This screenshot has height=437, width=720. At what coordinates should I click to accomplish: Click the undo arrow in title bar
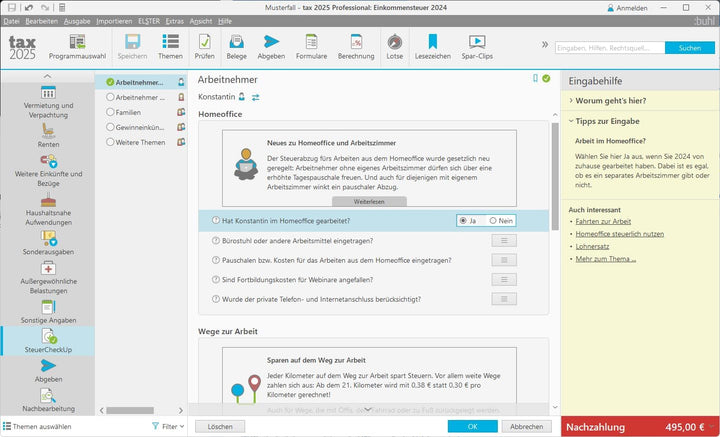point(28,7)
